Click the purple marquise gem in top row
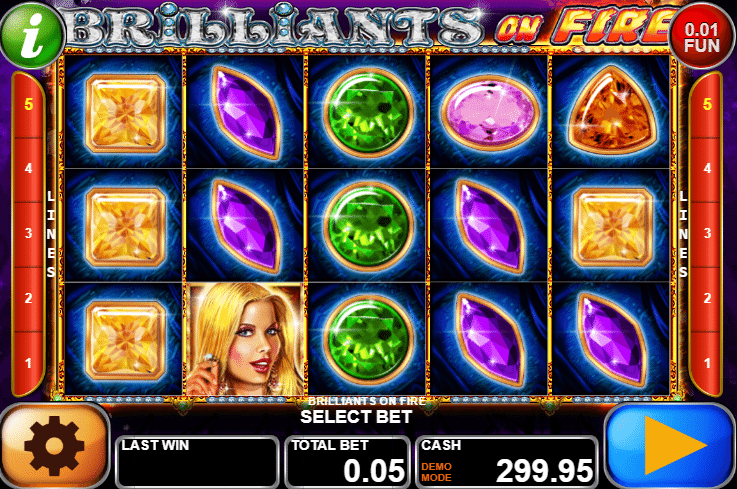This screenshot has width=737, height=489. pos(246,113)
